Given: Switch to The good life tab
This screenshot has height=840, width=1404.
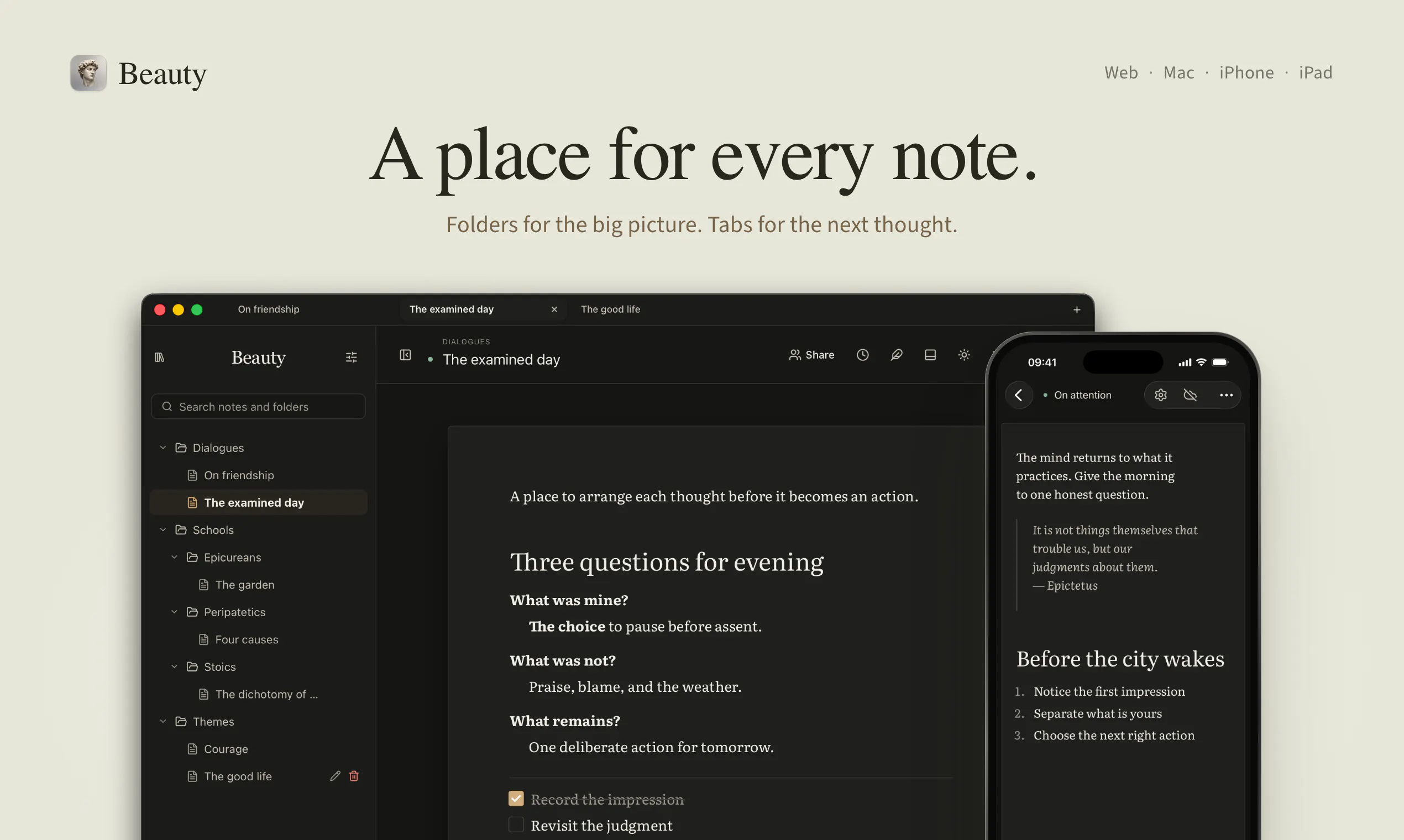Looking at the screenshot, I should click(x=610, y=309).
